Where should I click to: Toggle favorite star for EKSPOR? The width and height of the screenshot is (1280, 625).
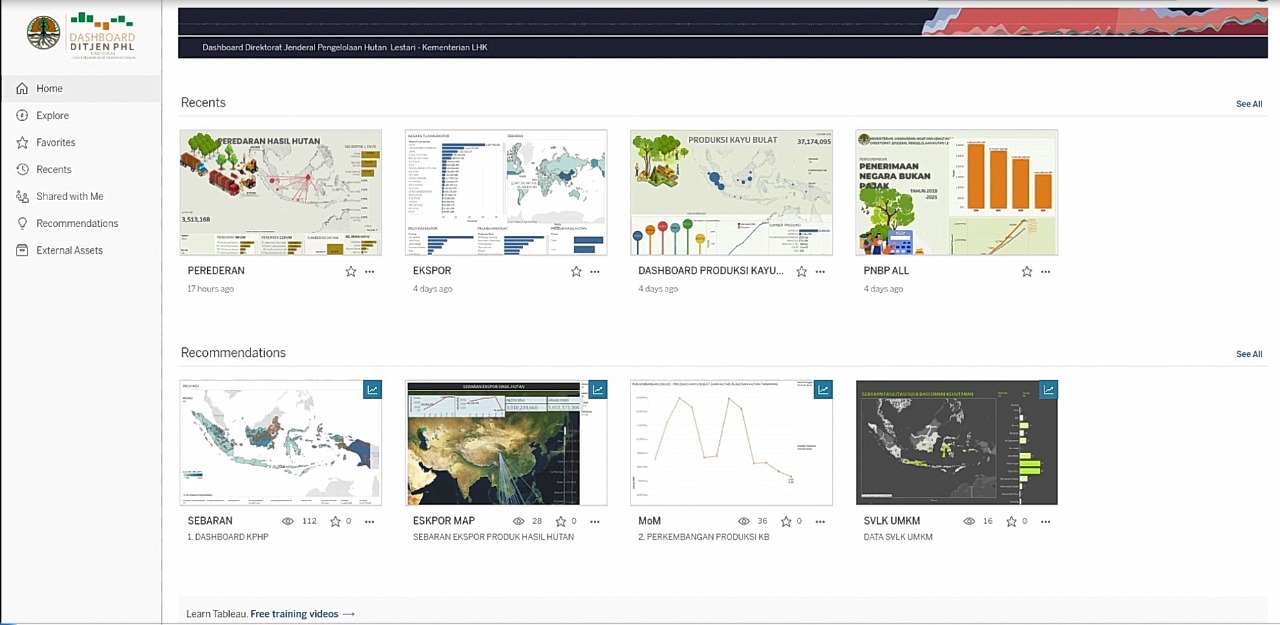click(576, 271)
